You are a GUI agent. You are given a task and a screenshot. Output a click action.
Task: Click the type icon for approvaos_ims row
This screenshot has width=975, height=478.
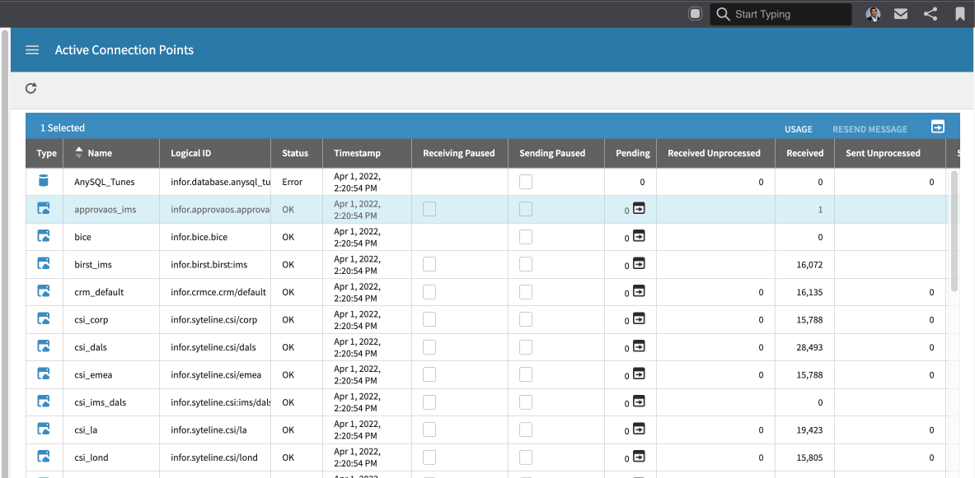(x=44, y=208)
